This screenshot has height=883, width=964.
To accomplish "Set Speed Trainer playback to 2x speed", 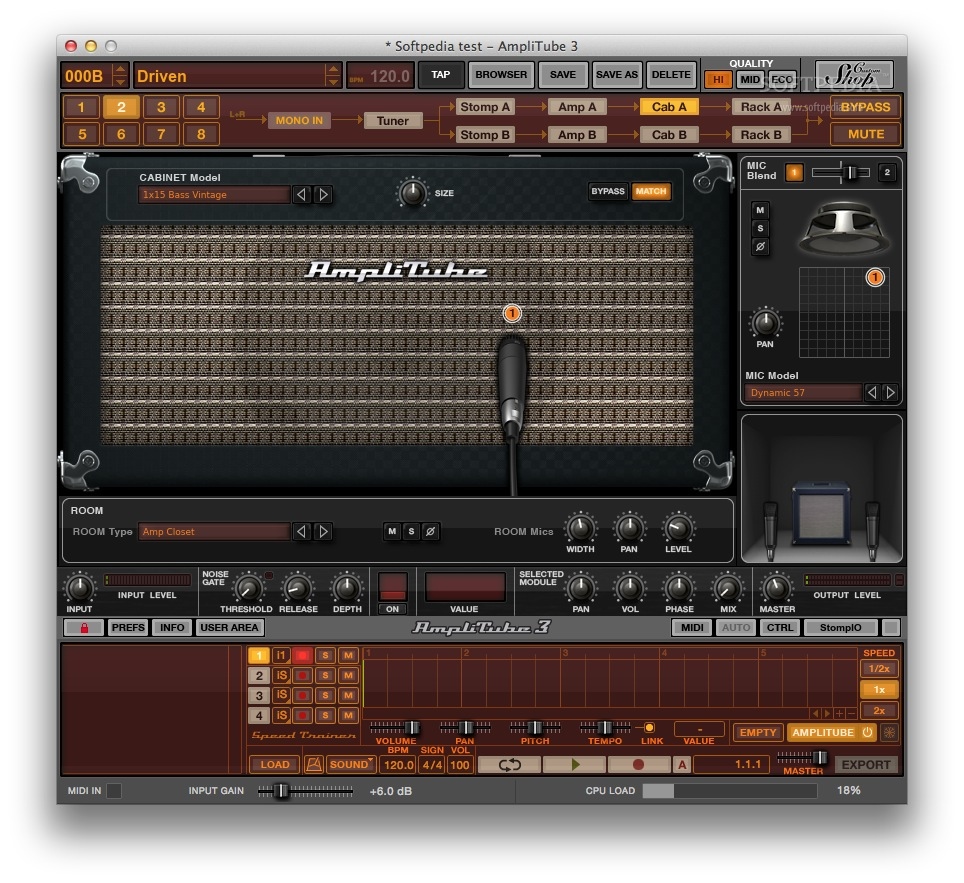I will pyautogui.click(x=878, y=710).
